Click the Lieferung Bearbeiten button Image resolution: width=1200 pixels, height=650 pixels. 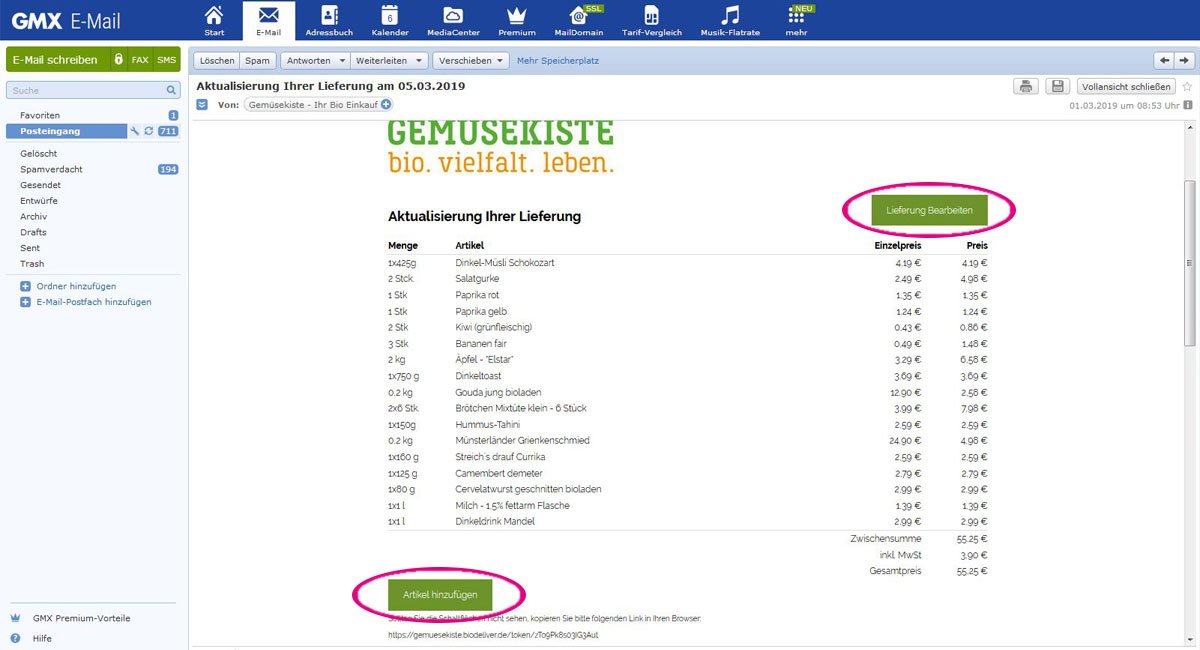coord(929,210)
